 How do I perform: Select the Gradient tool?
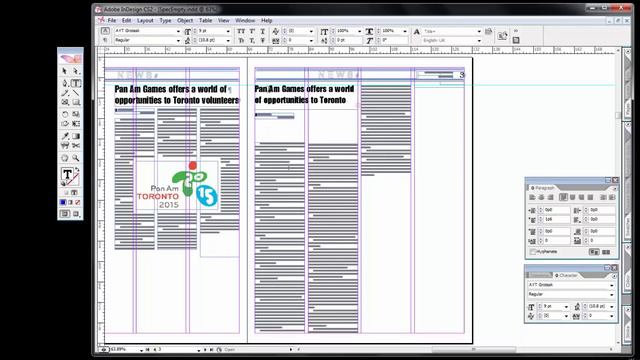coord(76,136)
